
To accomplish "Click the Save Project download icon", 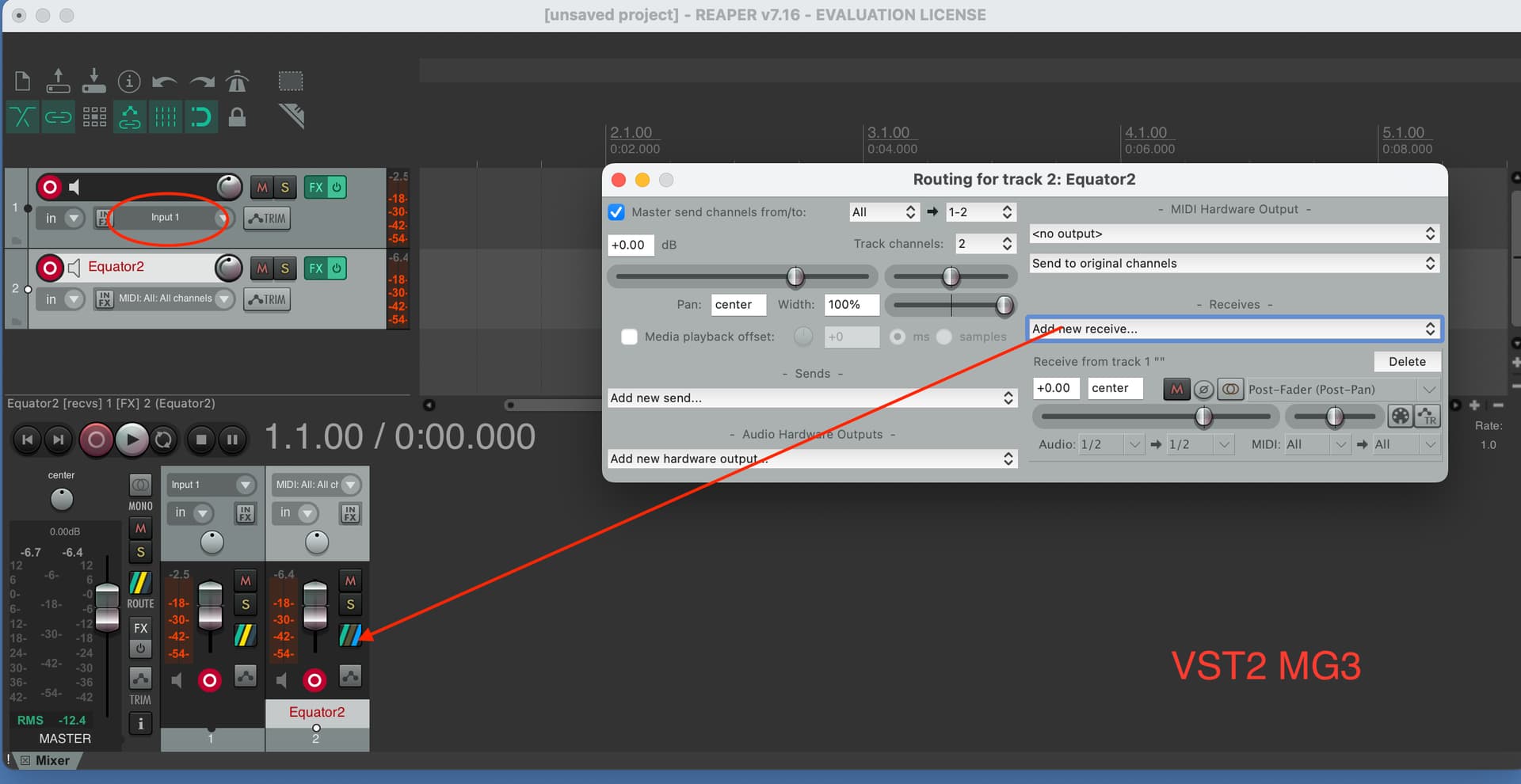I will click(x=93, y=81).
